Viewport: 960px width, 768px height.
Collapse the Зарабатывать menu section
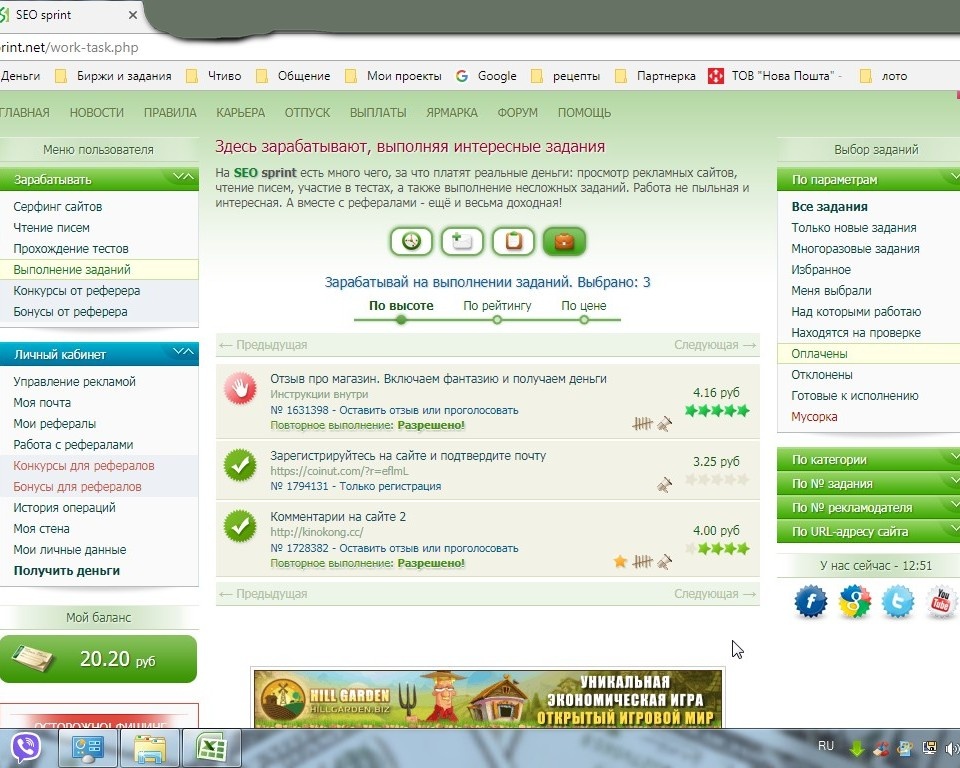coord(183,178)
